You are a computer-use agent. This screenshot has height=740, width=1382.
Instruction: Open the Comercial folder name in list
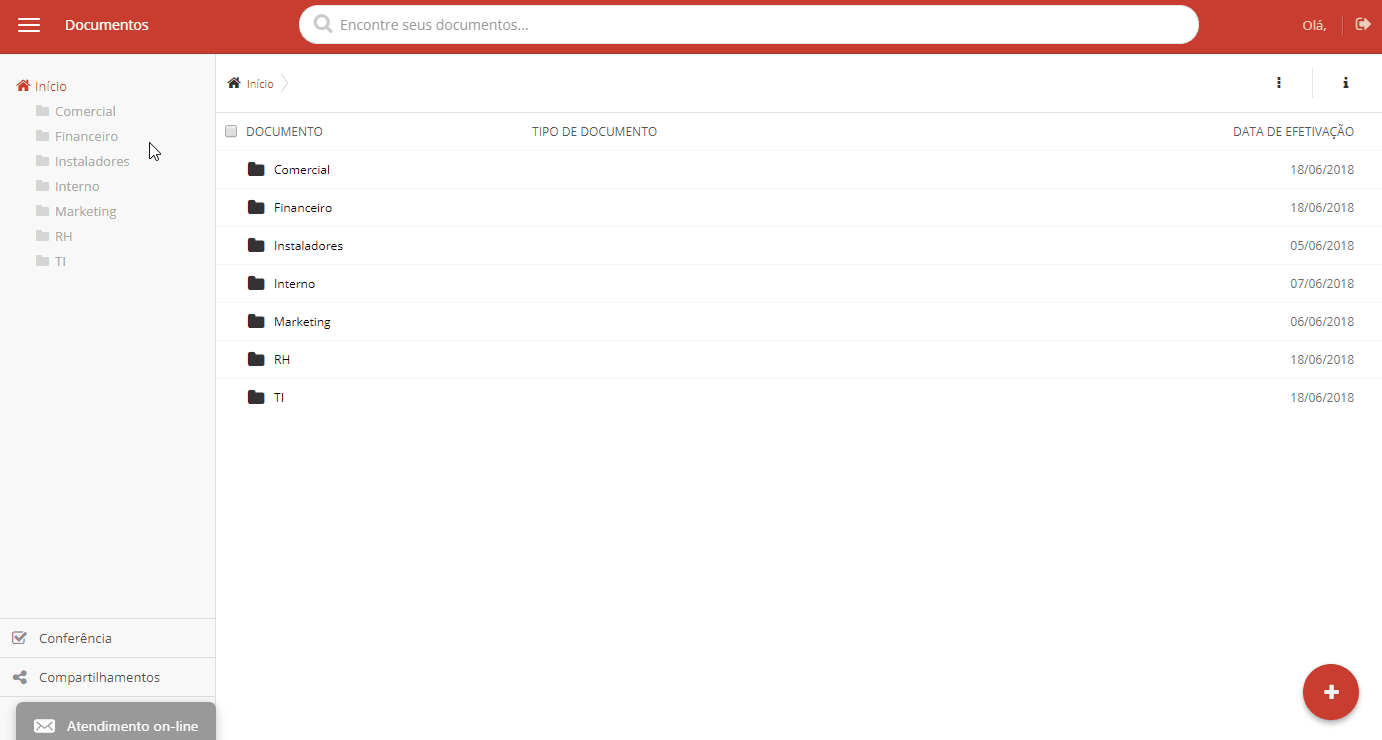point(302,169)
